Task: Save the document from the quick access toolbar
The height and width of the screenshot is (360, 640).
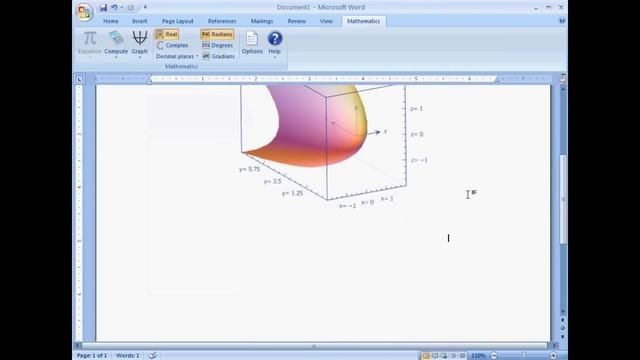Action: click(x=103, y=7)
